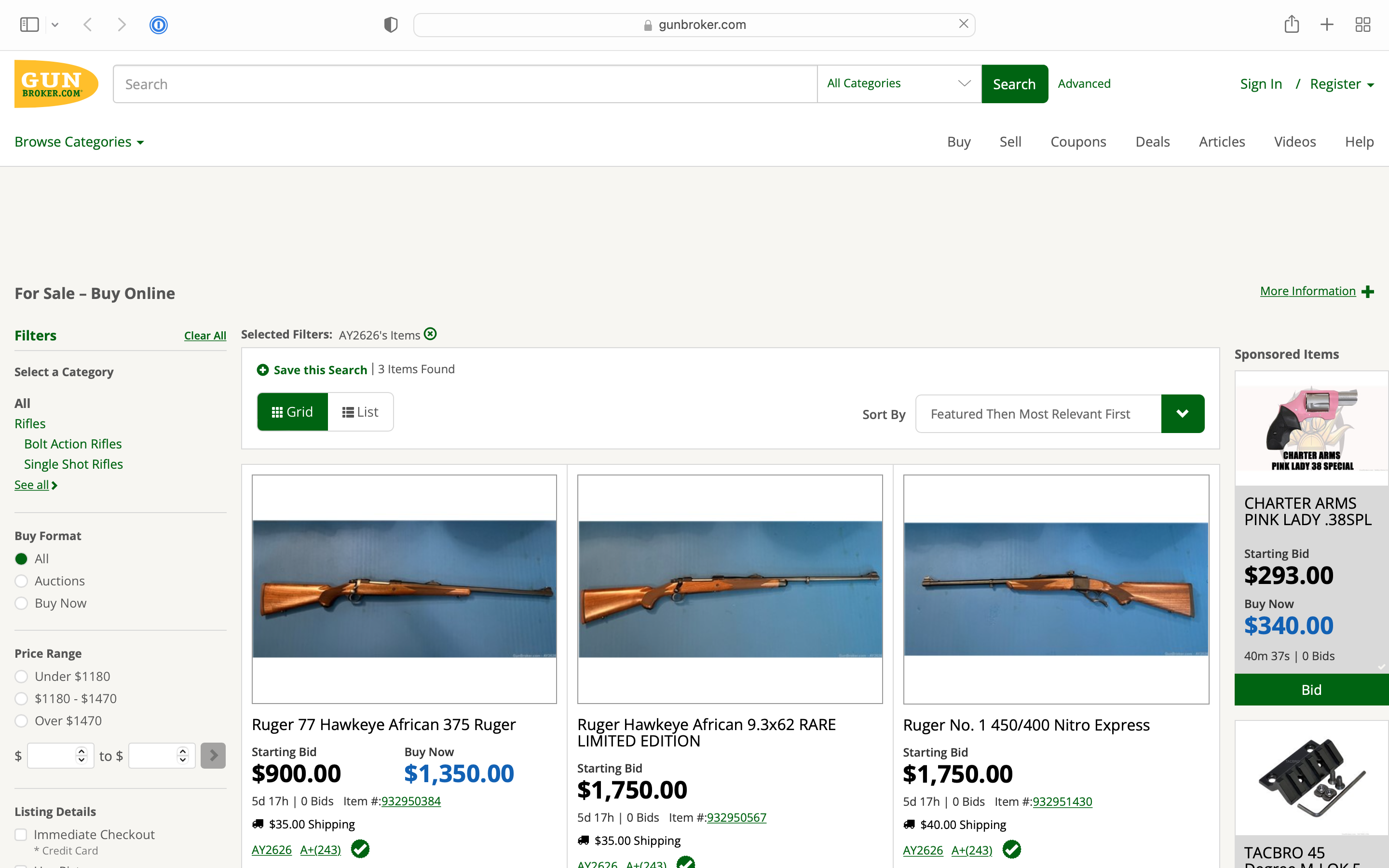Image resolution: width=1389 pixels, height=868 pixels.
Task: Click Bid on Charter Arms Pink Lady
Action: click(x=1311, y=690)
